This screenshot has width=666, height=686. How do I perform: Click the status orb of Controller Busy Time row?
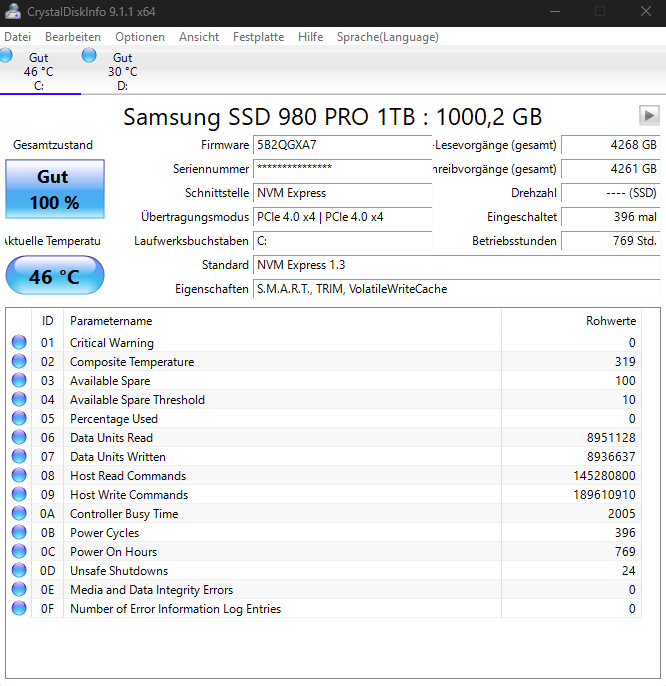click(x=19, y=513)
